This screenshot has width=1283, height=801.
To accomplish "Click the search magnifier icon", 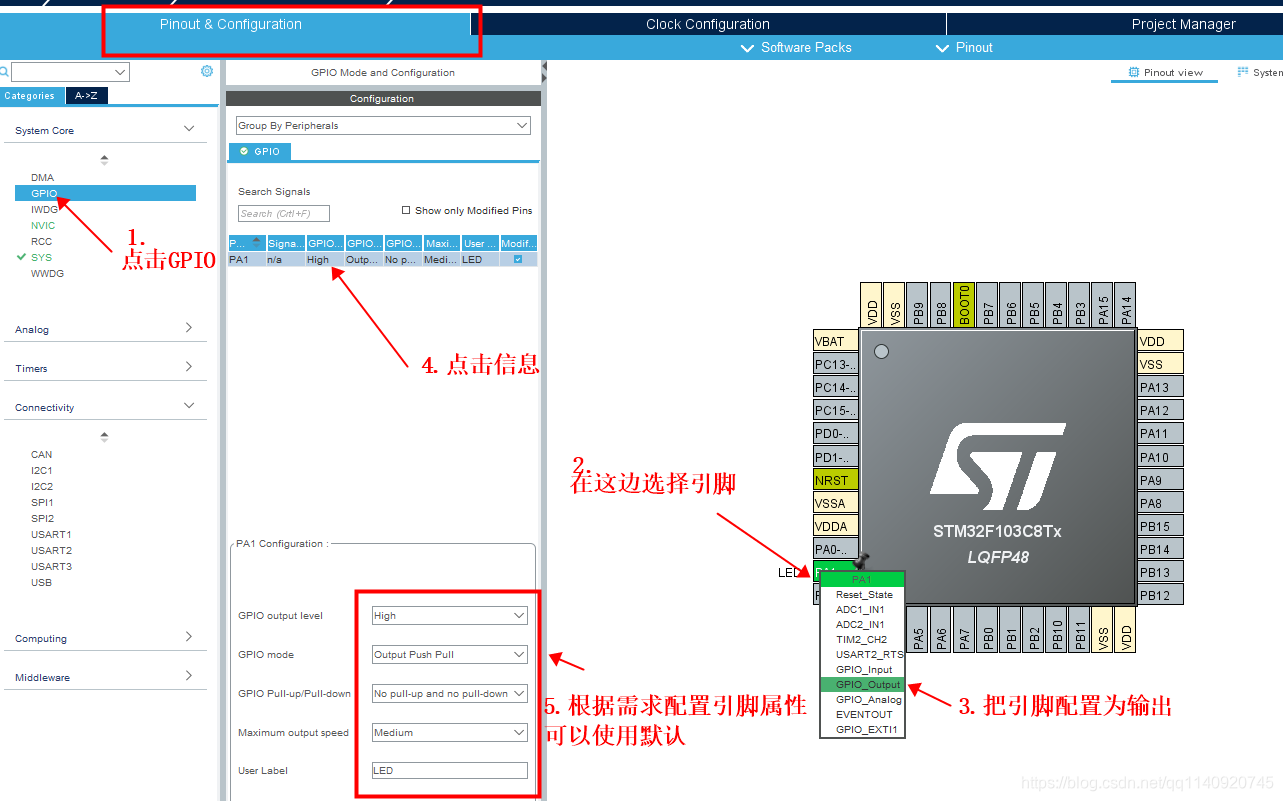I will (4, 72).
